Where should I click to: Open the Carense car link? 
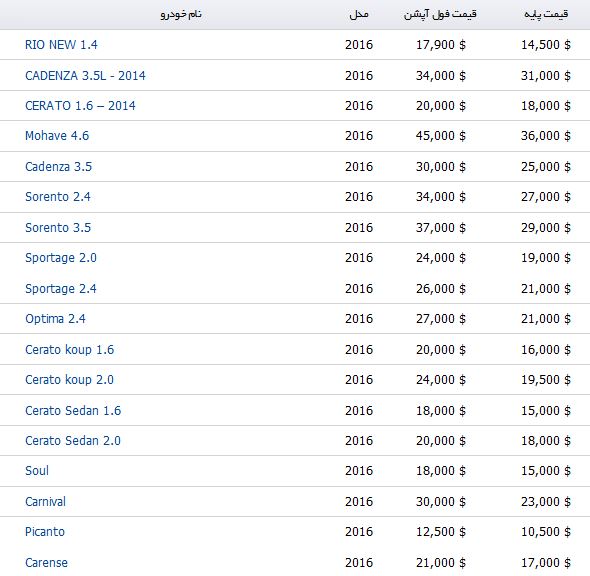tap(46, 562)
